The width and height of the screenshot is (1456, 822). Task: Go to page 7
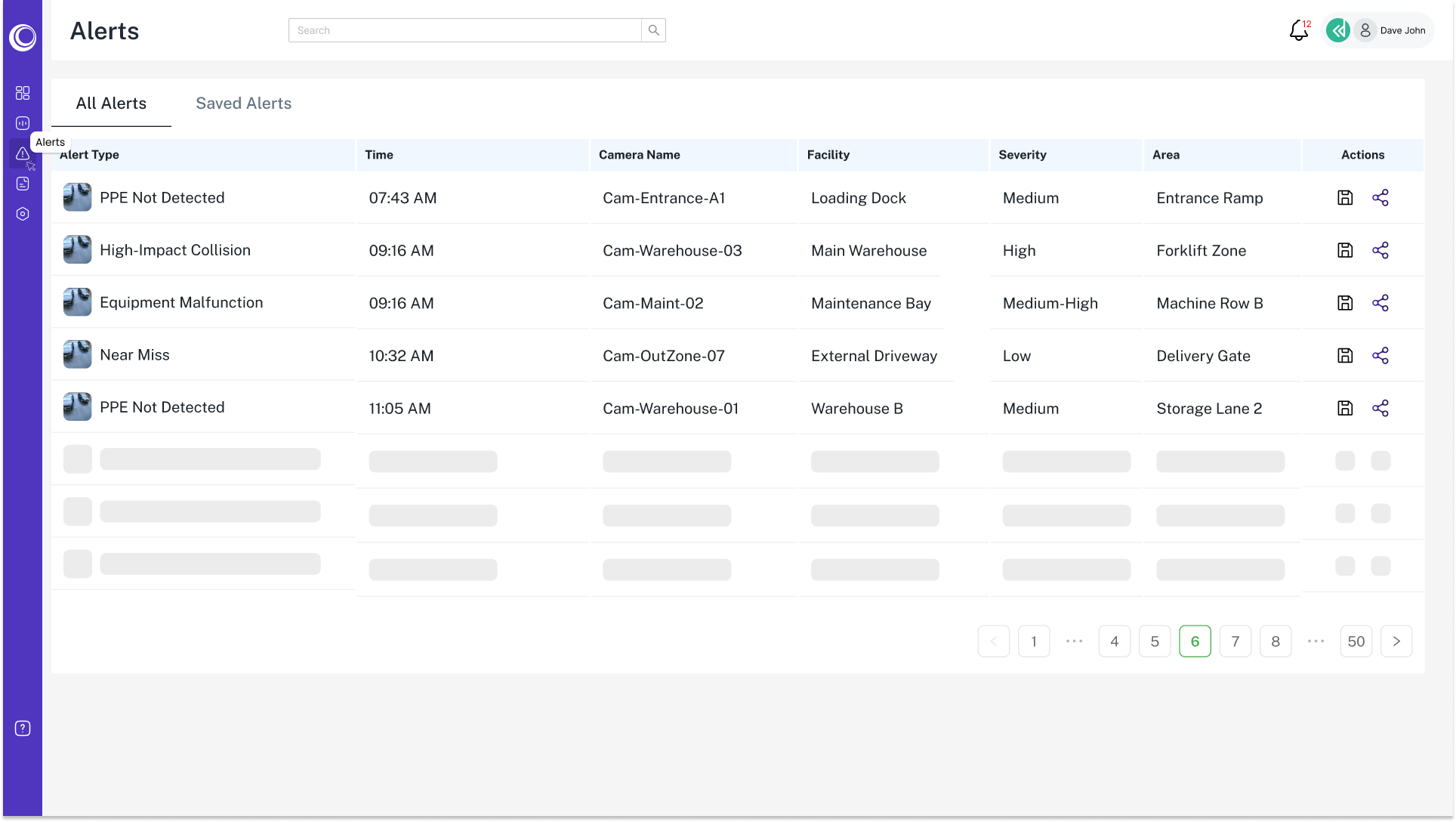click(x=1235, y=641)
